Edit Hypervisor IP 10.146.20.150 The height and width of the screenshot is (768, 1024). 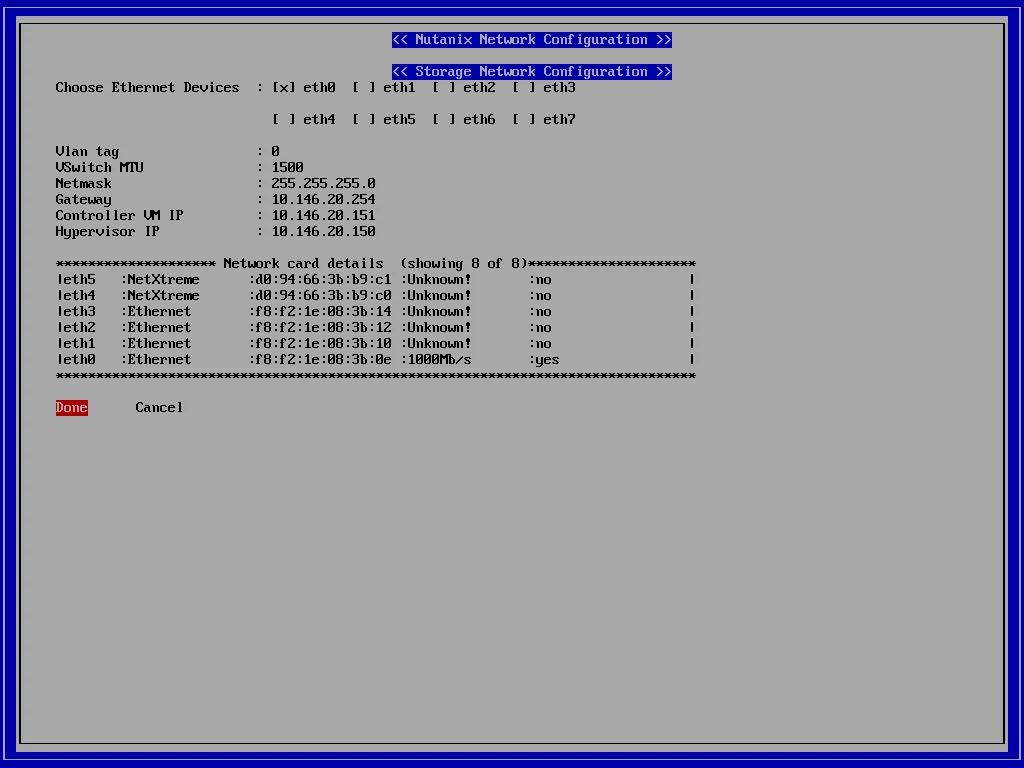(x=324, y=231)
